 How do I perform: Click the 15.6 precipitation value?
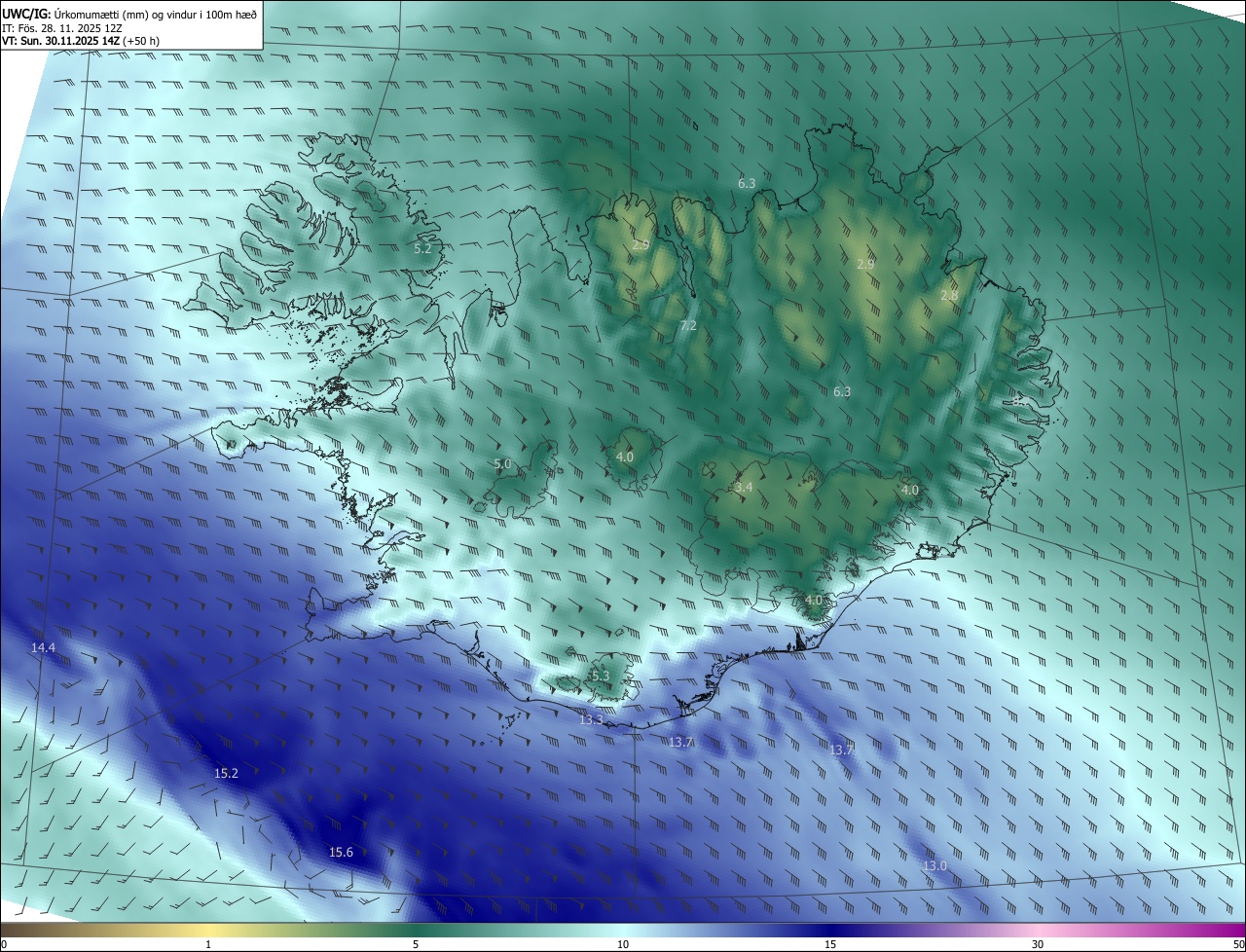[341, 852]
